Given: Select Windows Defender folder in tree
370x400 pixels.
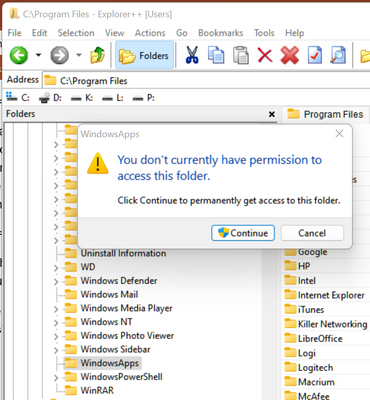Looking at the screenshot, I should (111, 281).
